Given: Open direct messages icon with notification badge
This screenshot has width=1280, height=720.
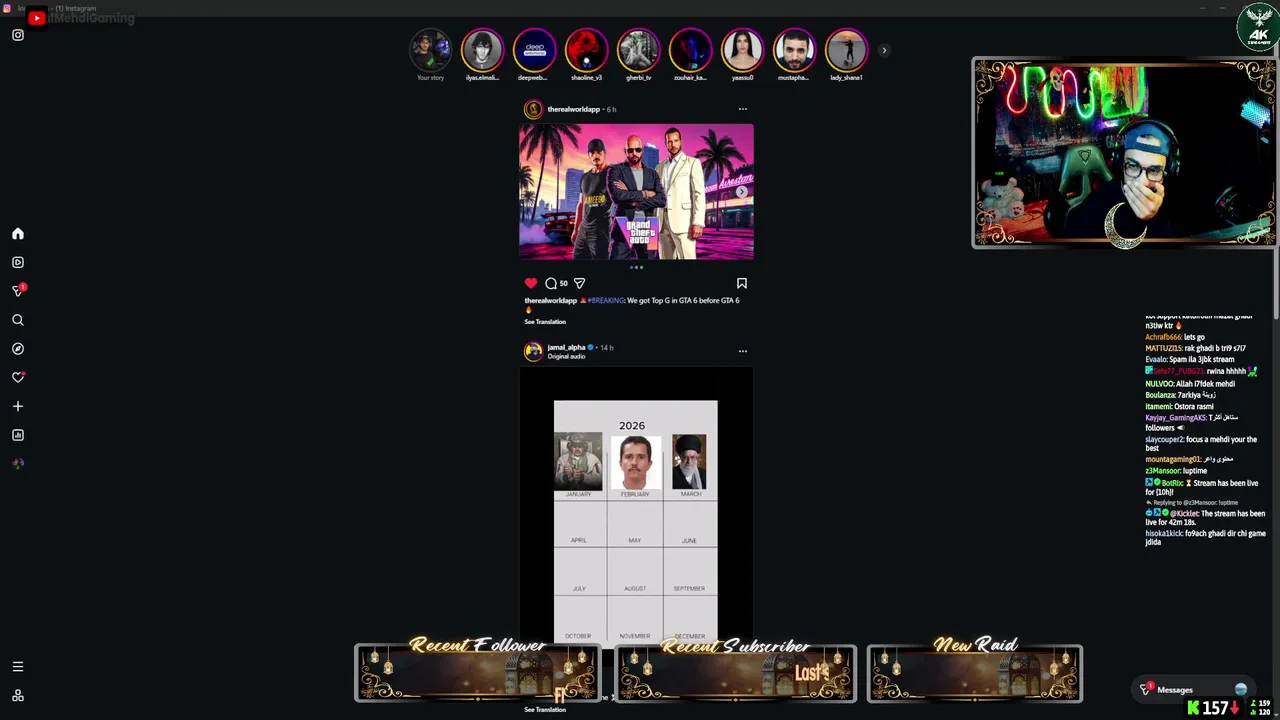Looking at the screenshot, I should point(17,291).
